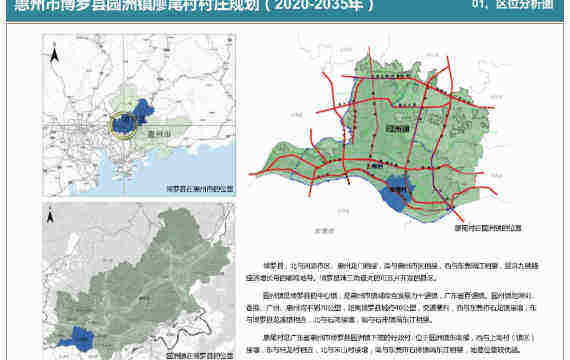This screenshot has width=570, height=360.
Task: Click the first paragraph starting with 博罗县
Action: click(x=392, y=272)
